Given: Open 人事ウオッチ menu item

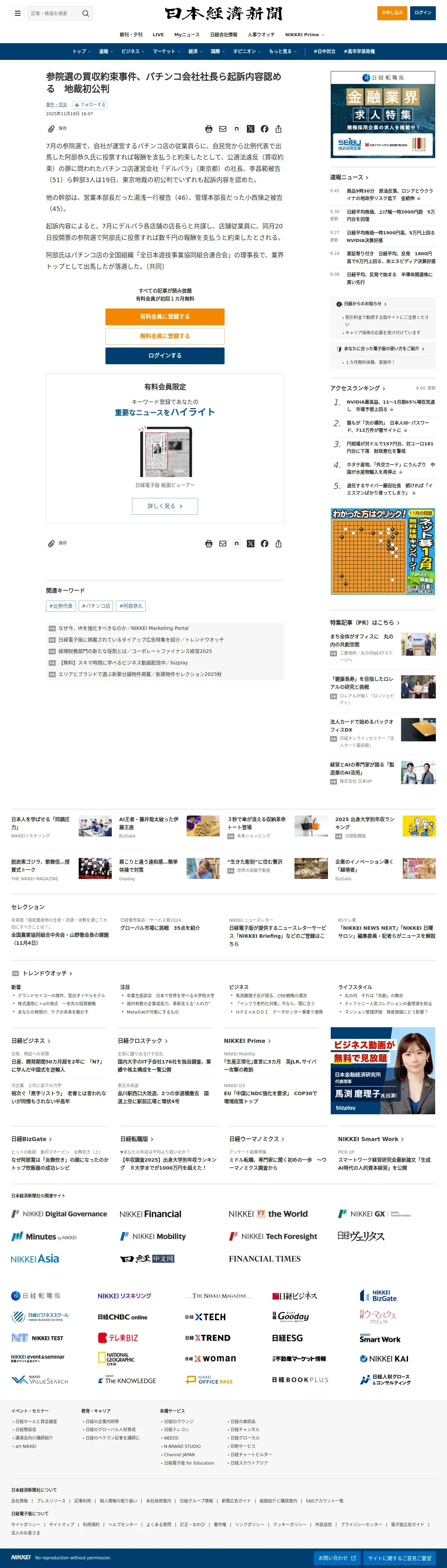Looking at the screenshot, I should [x=261, y=35].
